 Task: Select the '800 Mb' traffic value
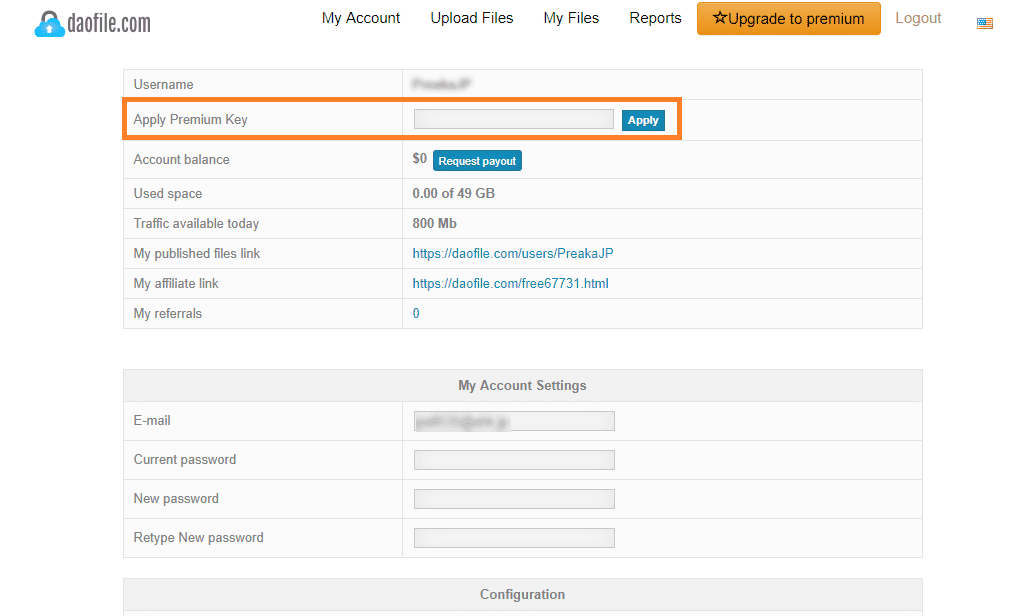point(435,224)
